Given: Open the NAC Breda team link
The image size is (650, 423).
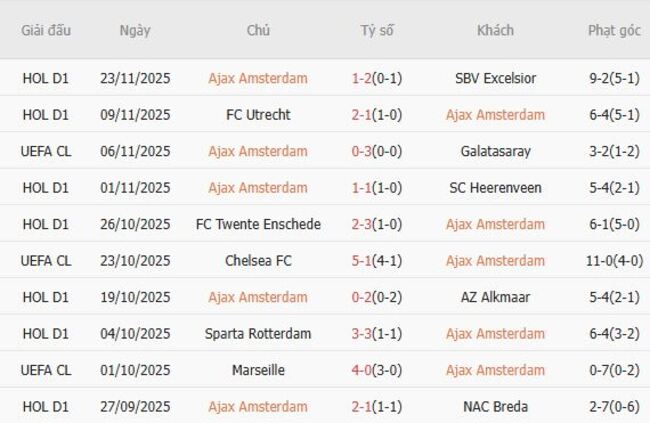Looking at the screenshot, I should coord(495,407).
